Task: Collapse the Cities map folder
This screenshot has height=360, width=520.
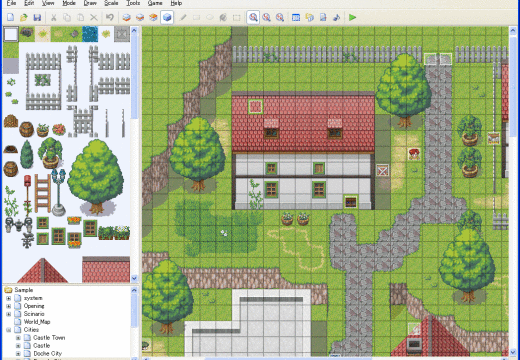Action: pos(9,330)
